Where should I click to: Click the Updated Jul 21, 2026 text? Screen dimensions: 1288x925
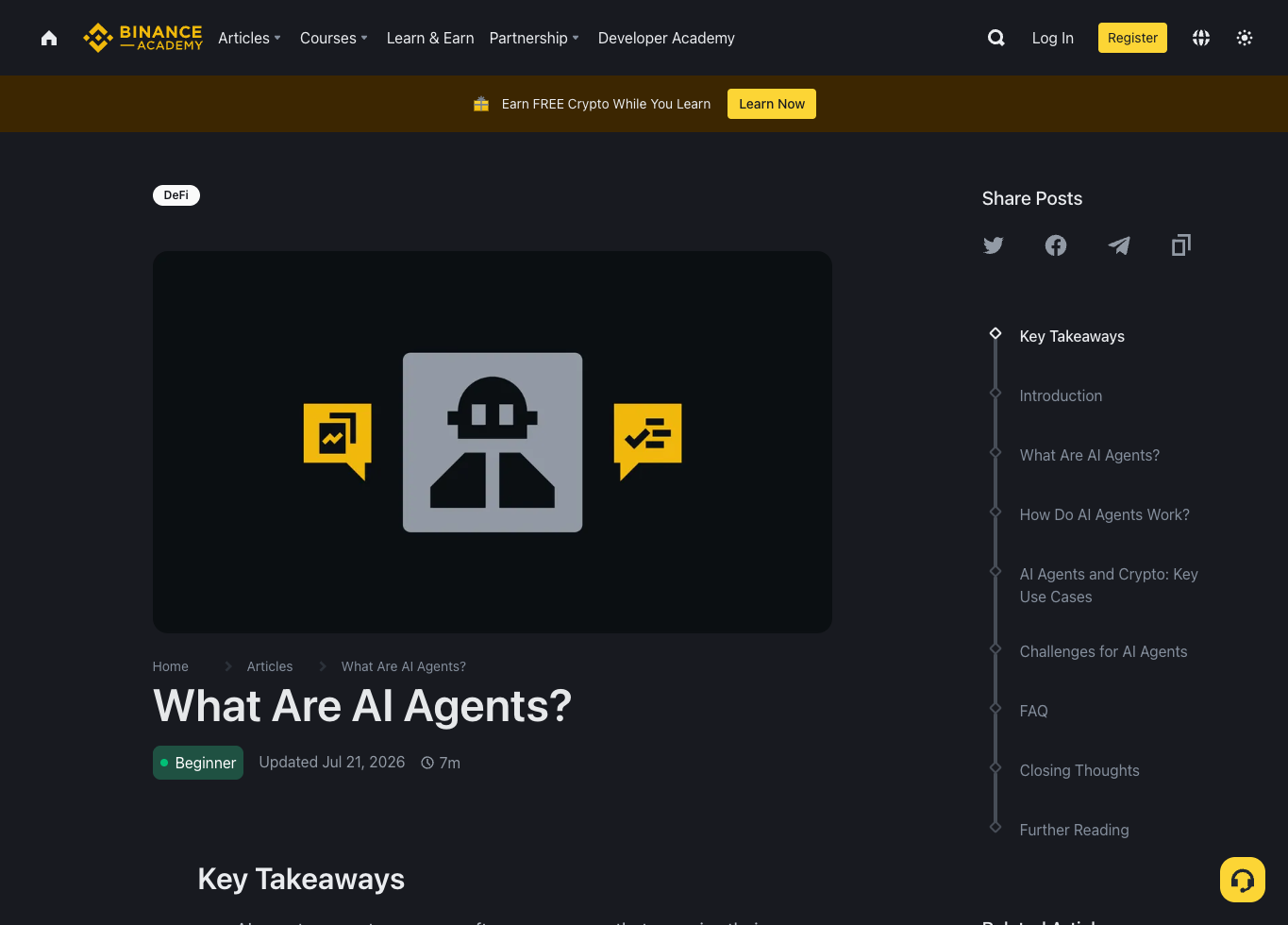pyautogui.click(x=332, y=762)
